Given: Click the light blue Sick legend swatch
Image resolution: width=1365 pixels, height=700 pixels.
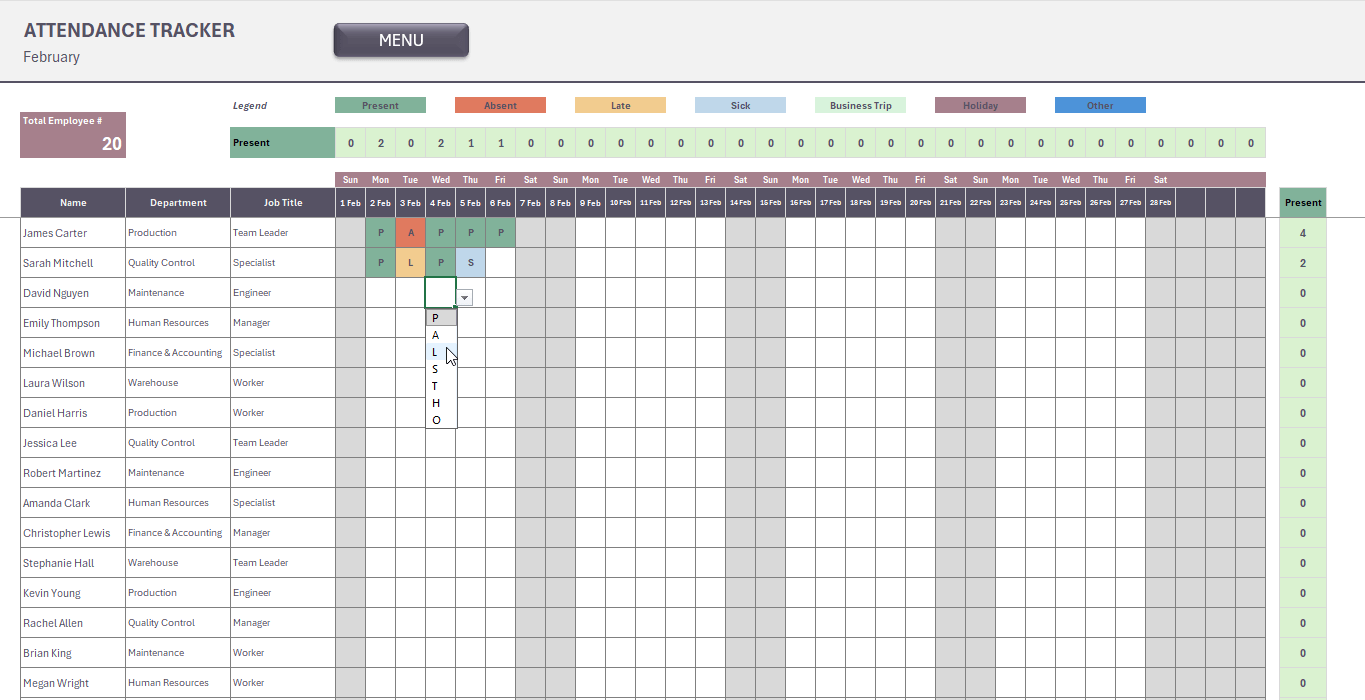Looking at the screenshot, I should coord(740,105).
